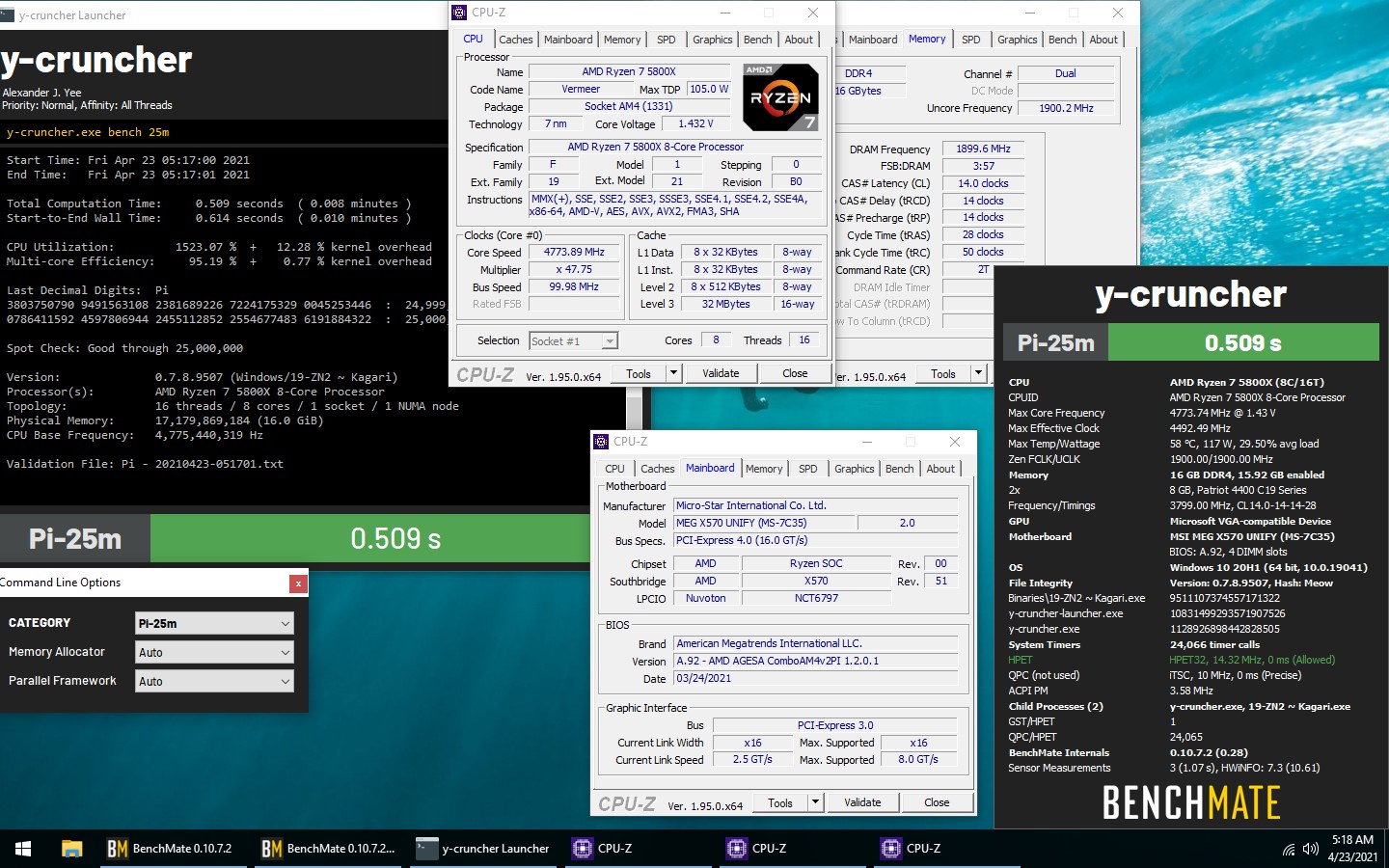Switch to second CPU-Z taskbar item
Image resolution: width=1389 pixels, height=868 pixels.
point(791,849)
